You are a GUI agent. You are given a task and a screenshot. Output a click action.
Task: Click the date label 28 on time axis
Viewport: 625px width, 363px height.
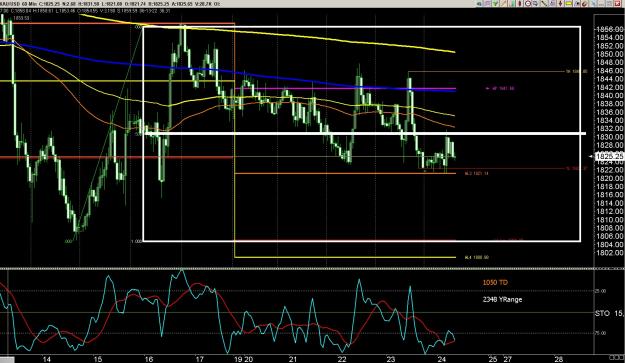(x=559, y=359)
